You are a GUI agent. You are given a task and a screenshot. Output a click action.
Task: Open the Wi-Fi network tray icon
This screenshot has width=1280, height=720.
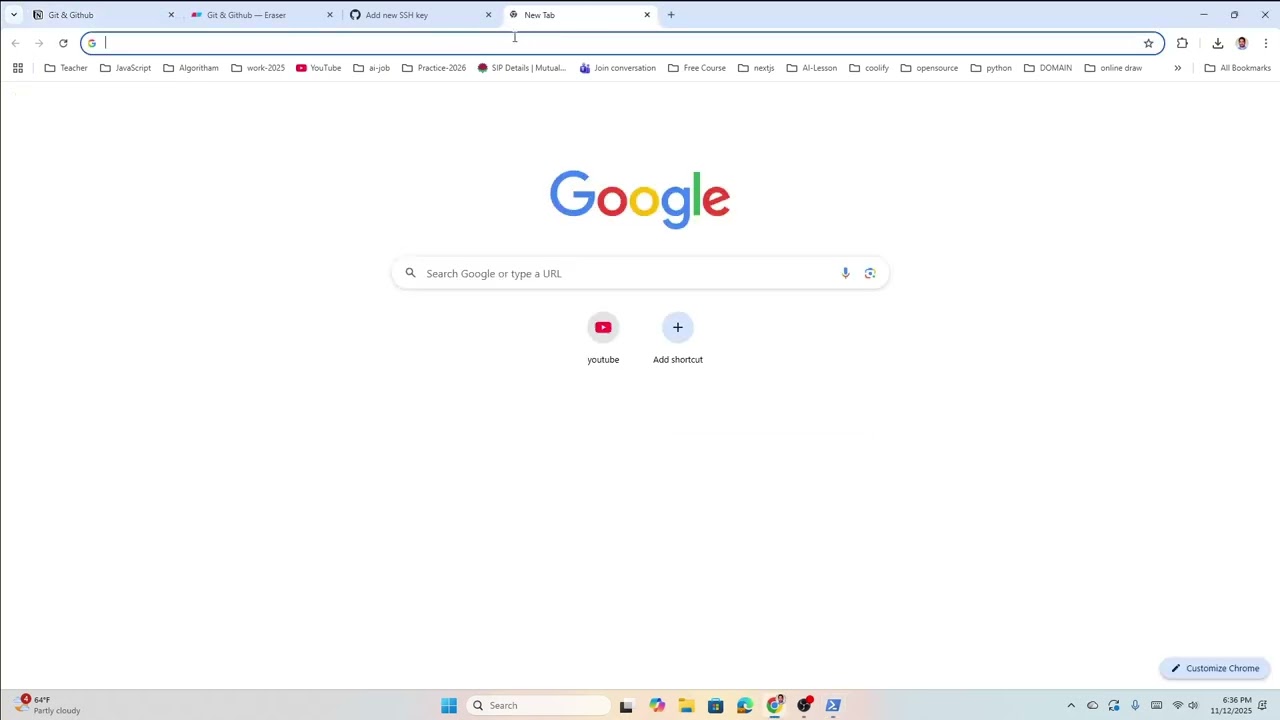(x=1177, y=705)
